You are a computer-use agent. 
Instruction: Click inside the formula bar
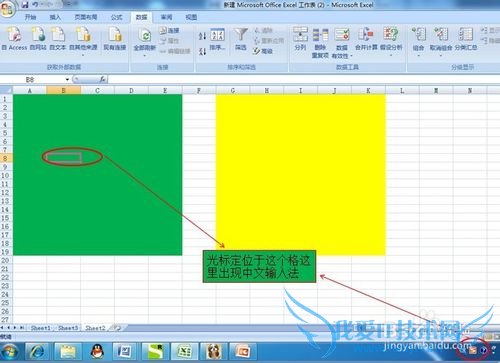pyautogui.click(x=303, y=79)
